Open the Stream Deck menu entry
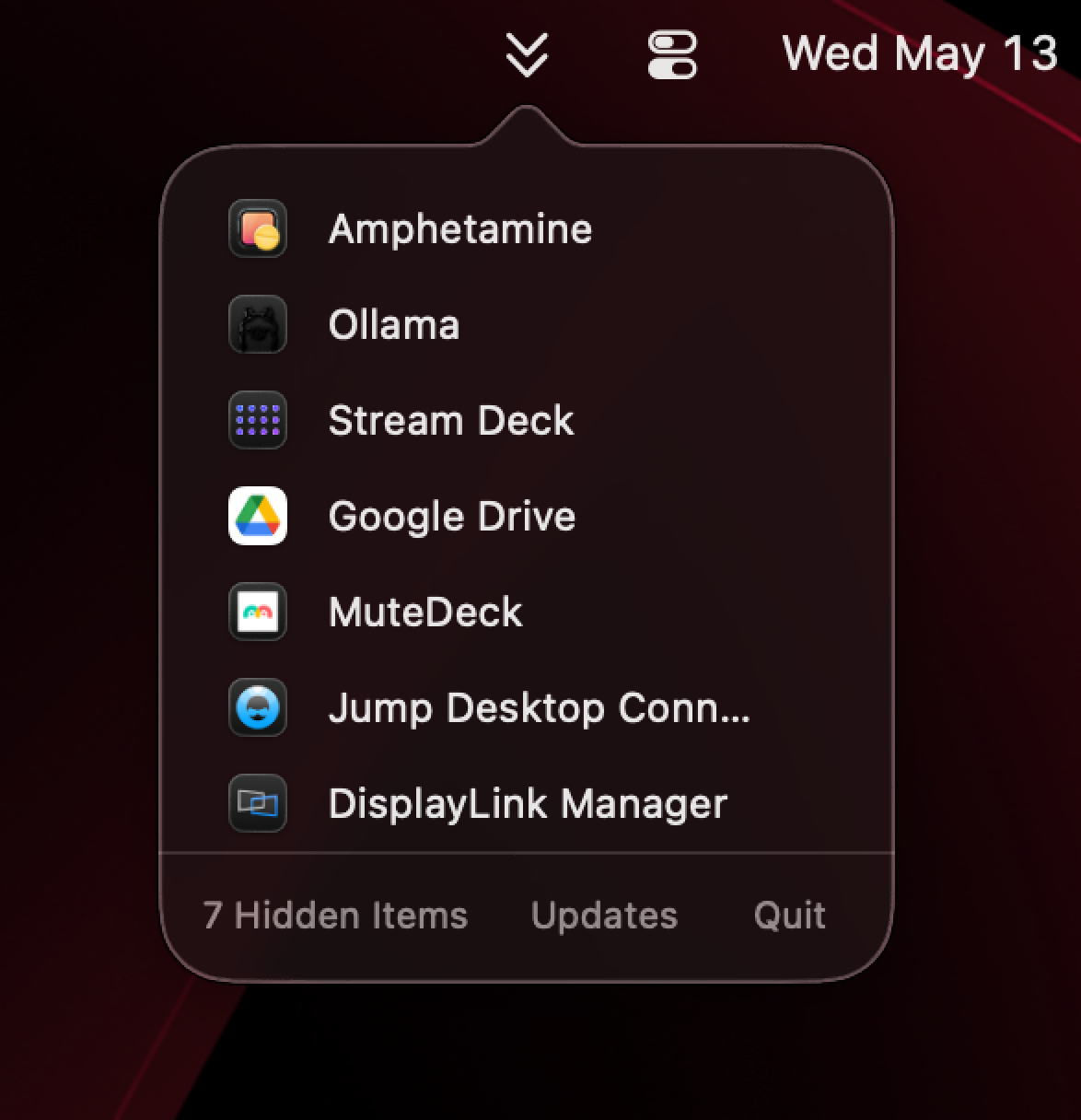Image resolution: width=1081 pixels, height=1120 pixels. (x=451, y=421)
